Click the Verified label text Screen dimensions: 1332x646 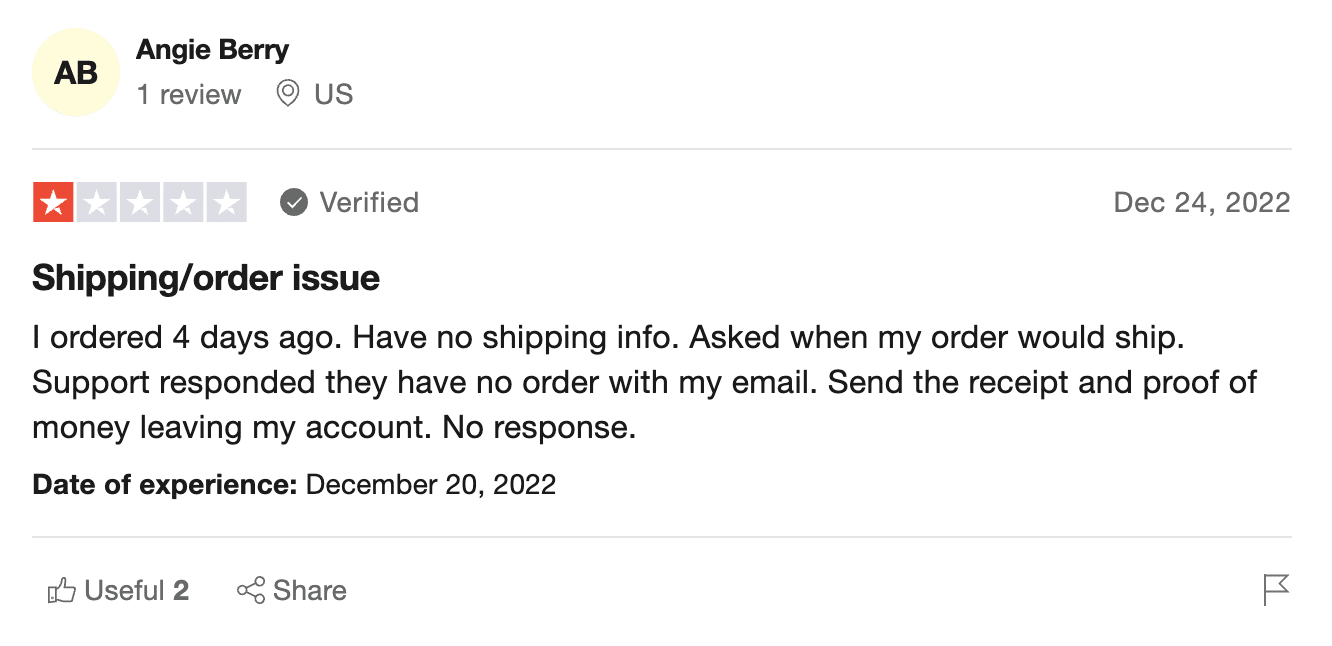point(369,203)
